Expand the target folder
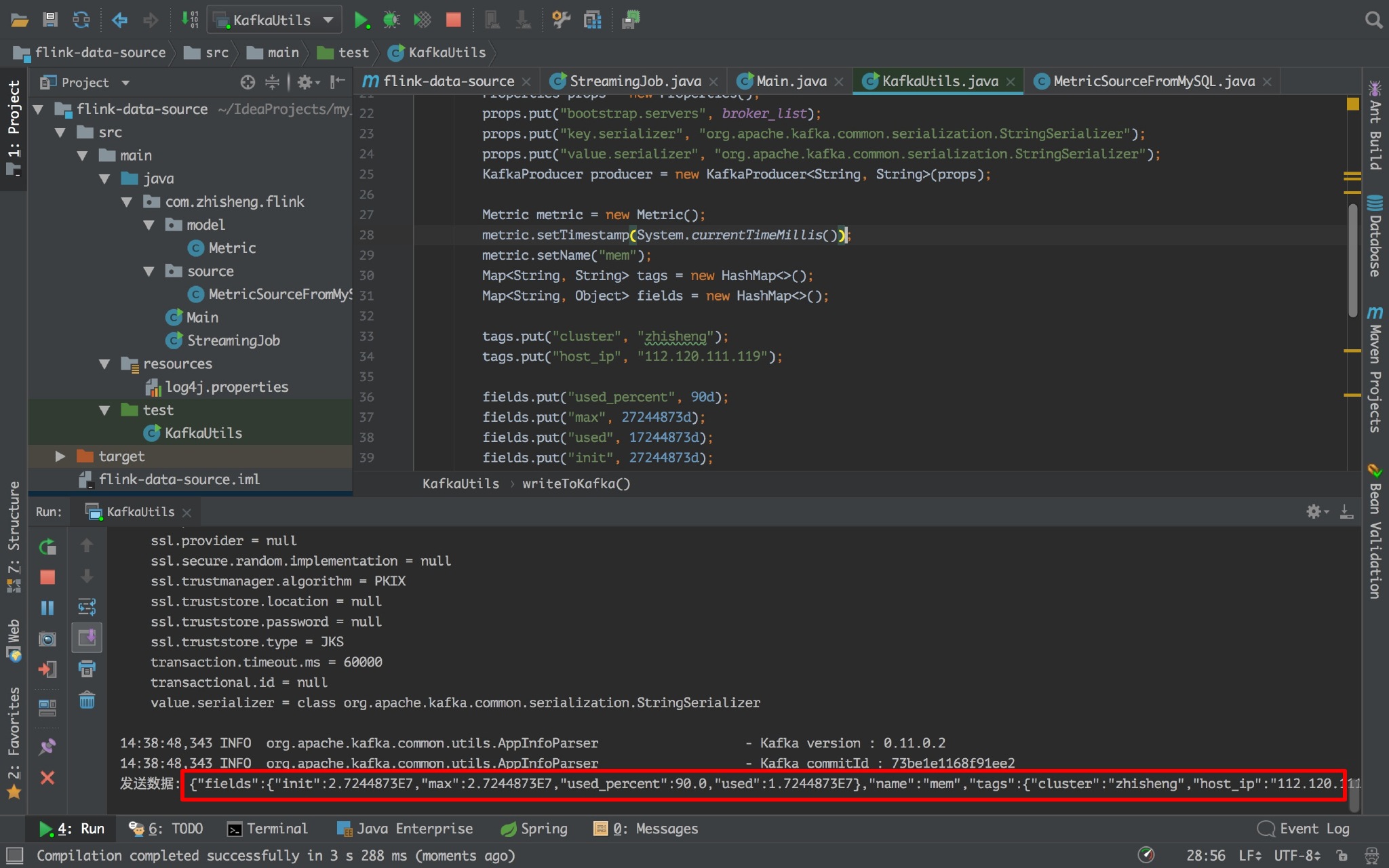Viewport: 1389px width, 868px height. click(60, 456)
